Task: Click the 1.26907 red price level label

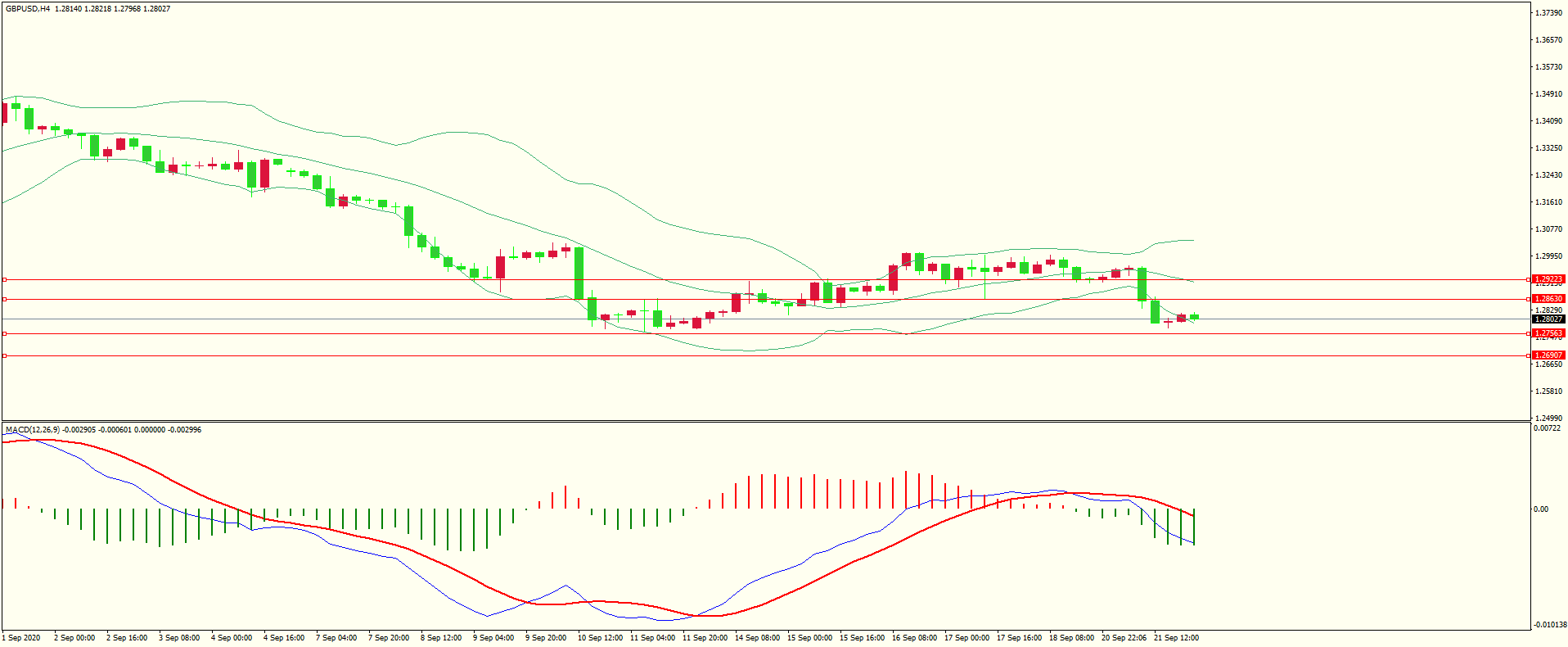Action: 1548,355
